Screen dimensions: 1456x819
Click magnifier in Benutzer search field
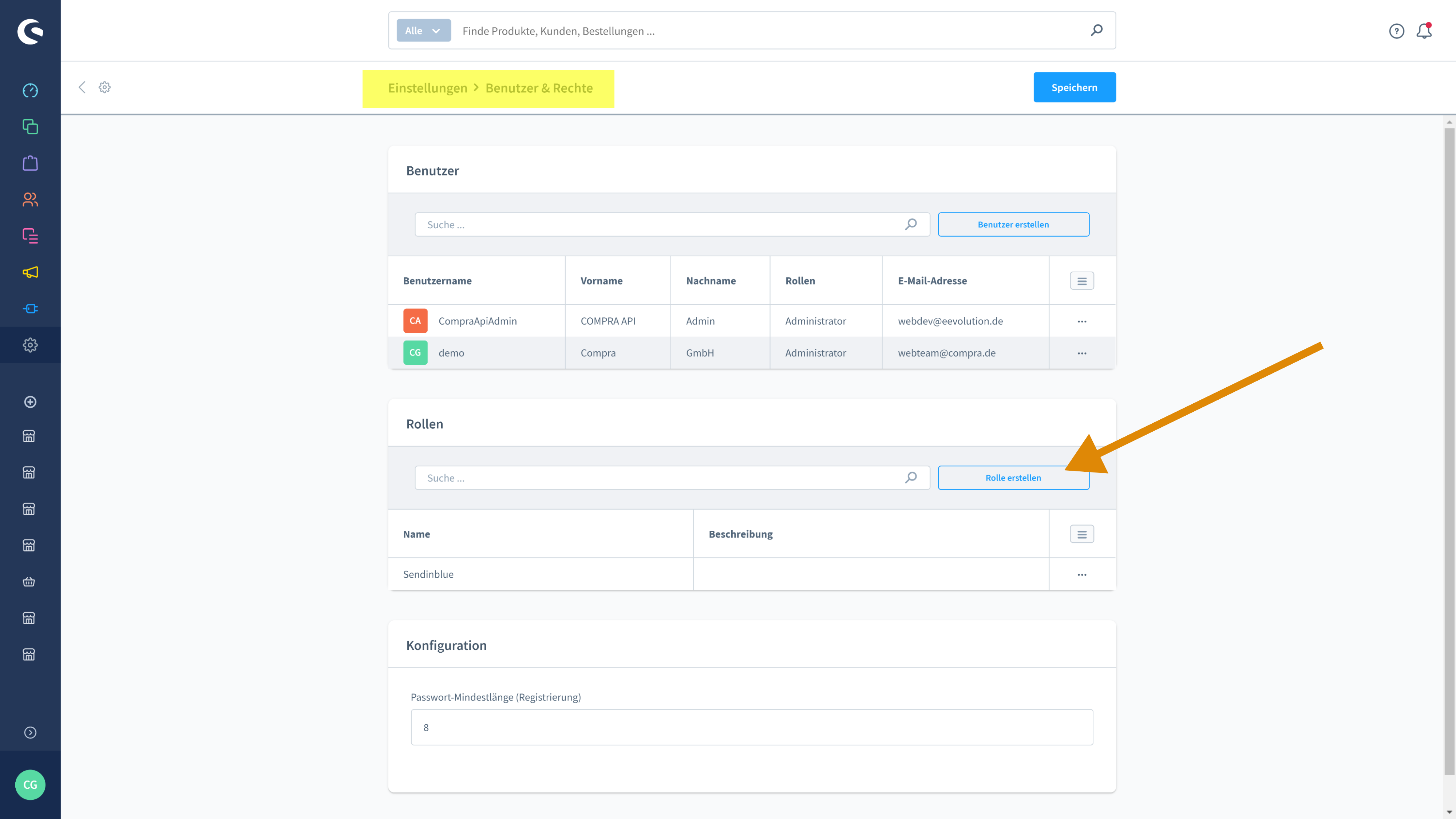(911, 224)
